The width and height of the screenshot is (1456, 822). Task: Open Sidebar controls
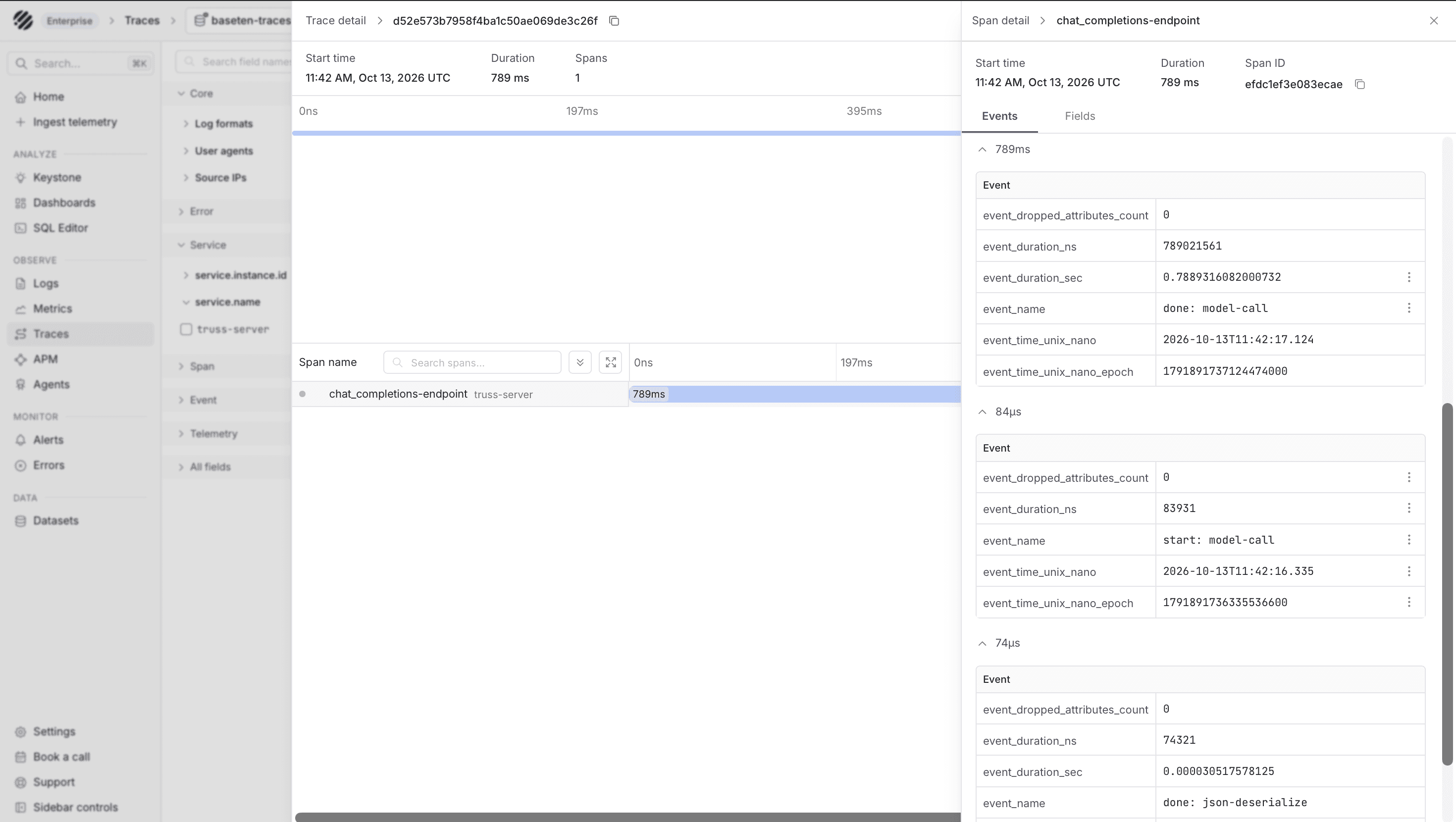(80, 807)
